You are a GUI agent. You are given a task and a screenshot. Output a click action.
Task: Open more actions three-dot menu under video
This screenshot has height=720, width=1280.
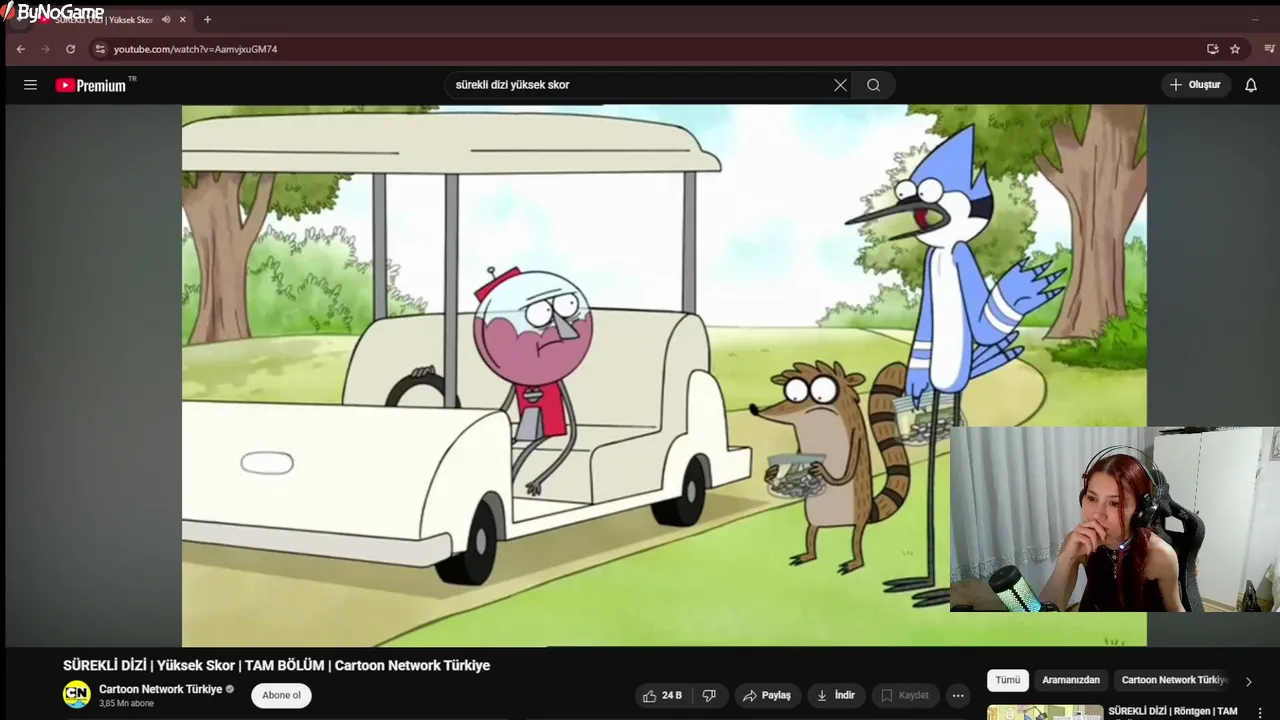[958, 695]
